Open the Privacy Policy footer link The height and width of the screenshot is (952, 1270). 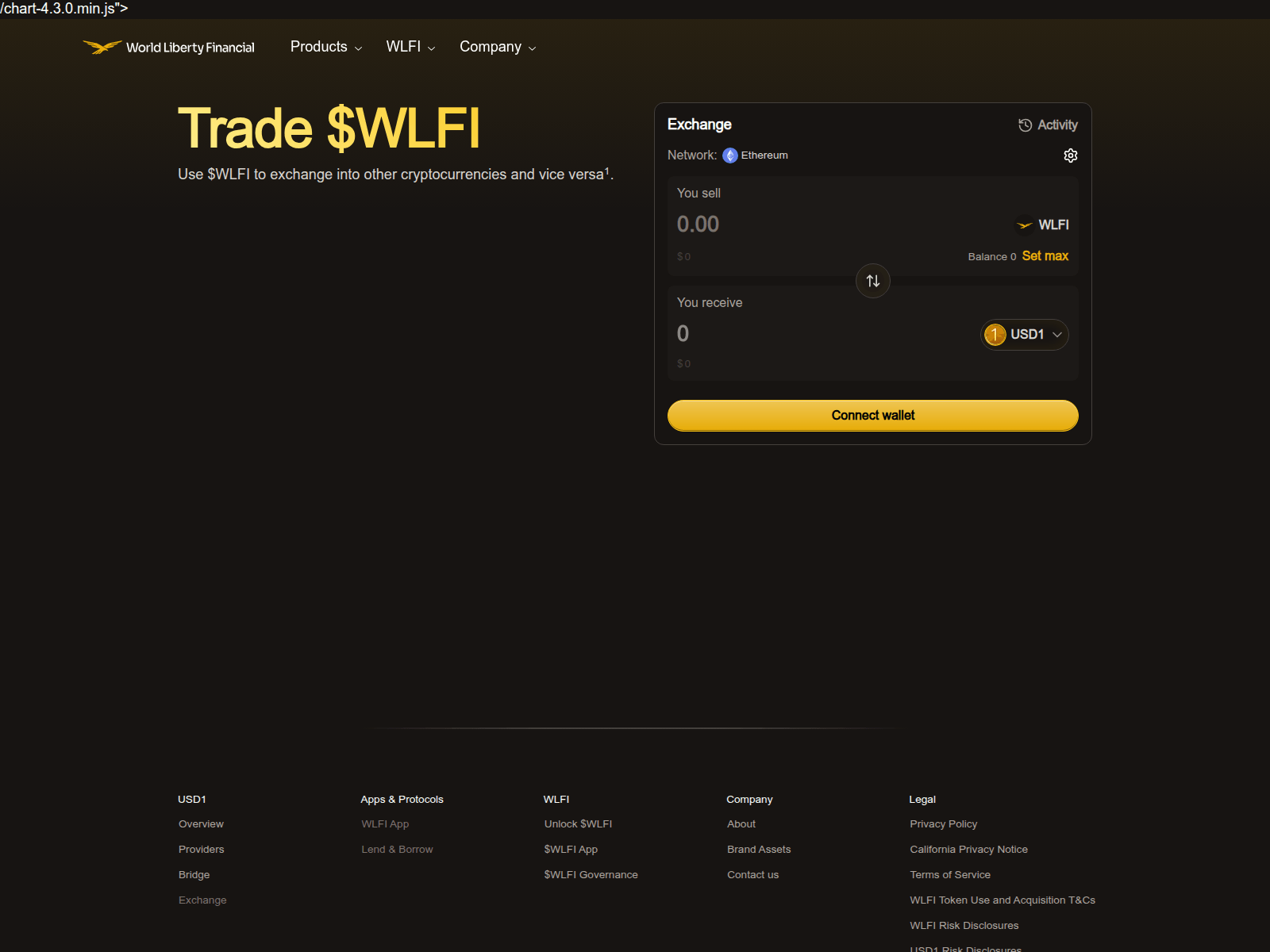coord(943,824)
